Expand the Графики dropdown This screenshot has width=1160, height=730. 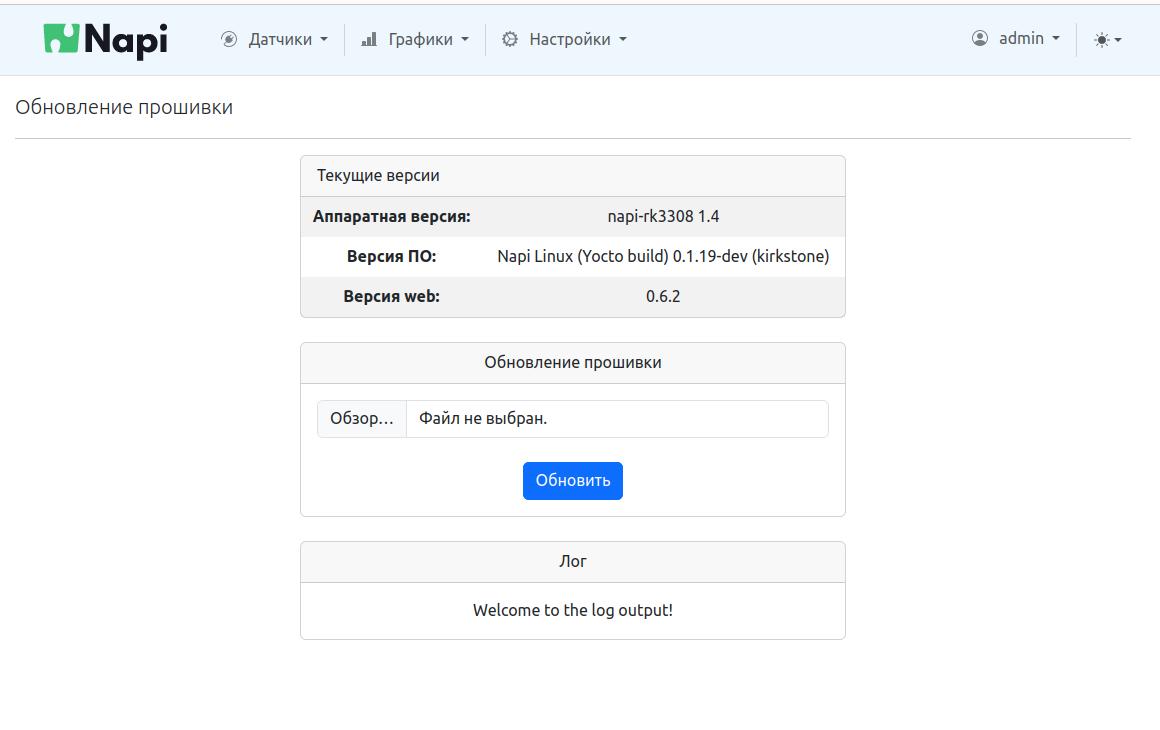[423, 39]
